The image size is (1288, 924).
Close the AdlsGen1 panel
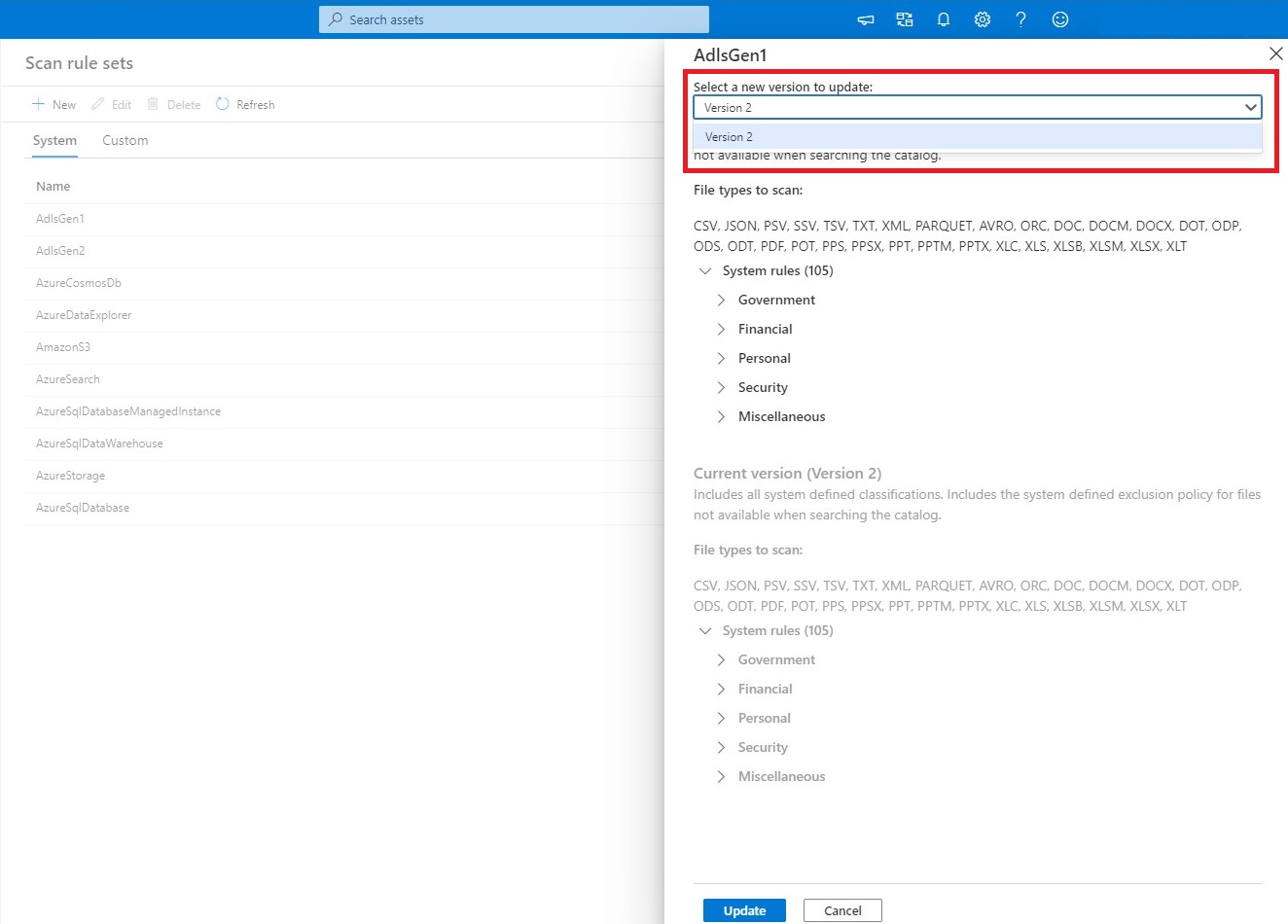[x=1275, y=53]
